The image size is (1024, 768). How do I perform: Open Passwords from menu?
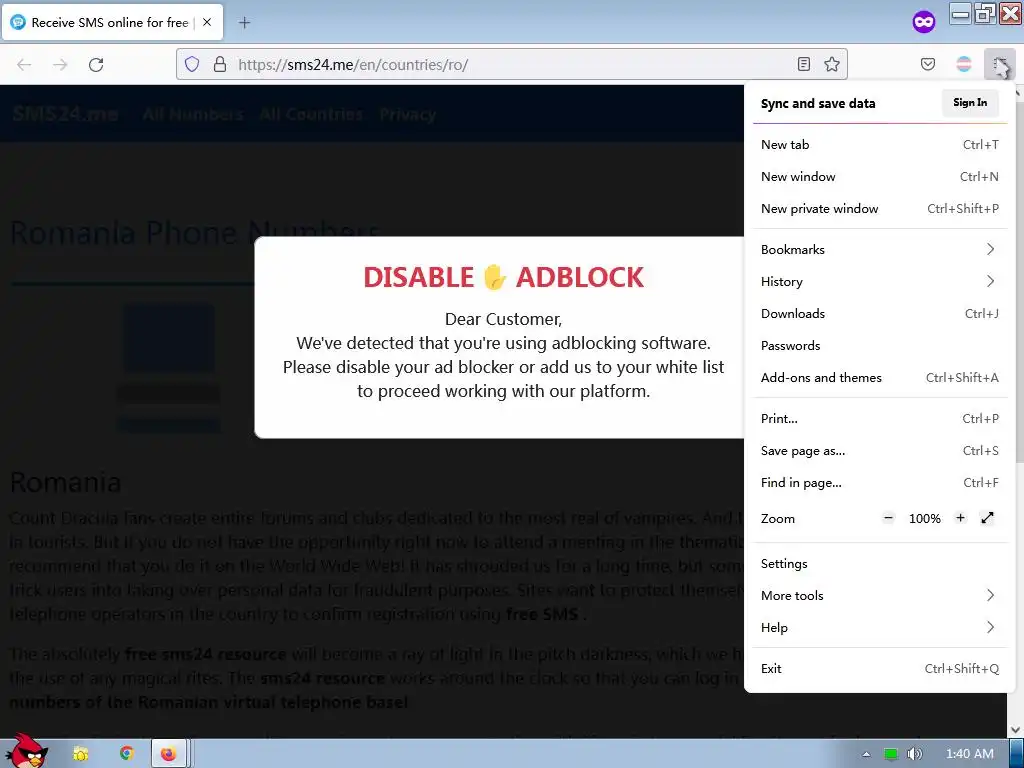click(x=880, y=345)
